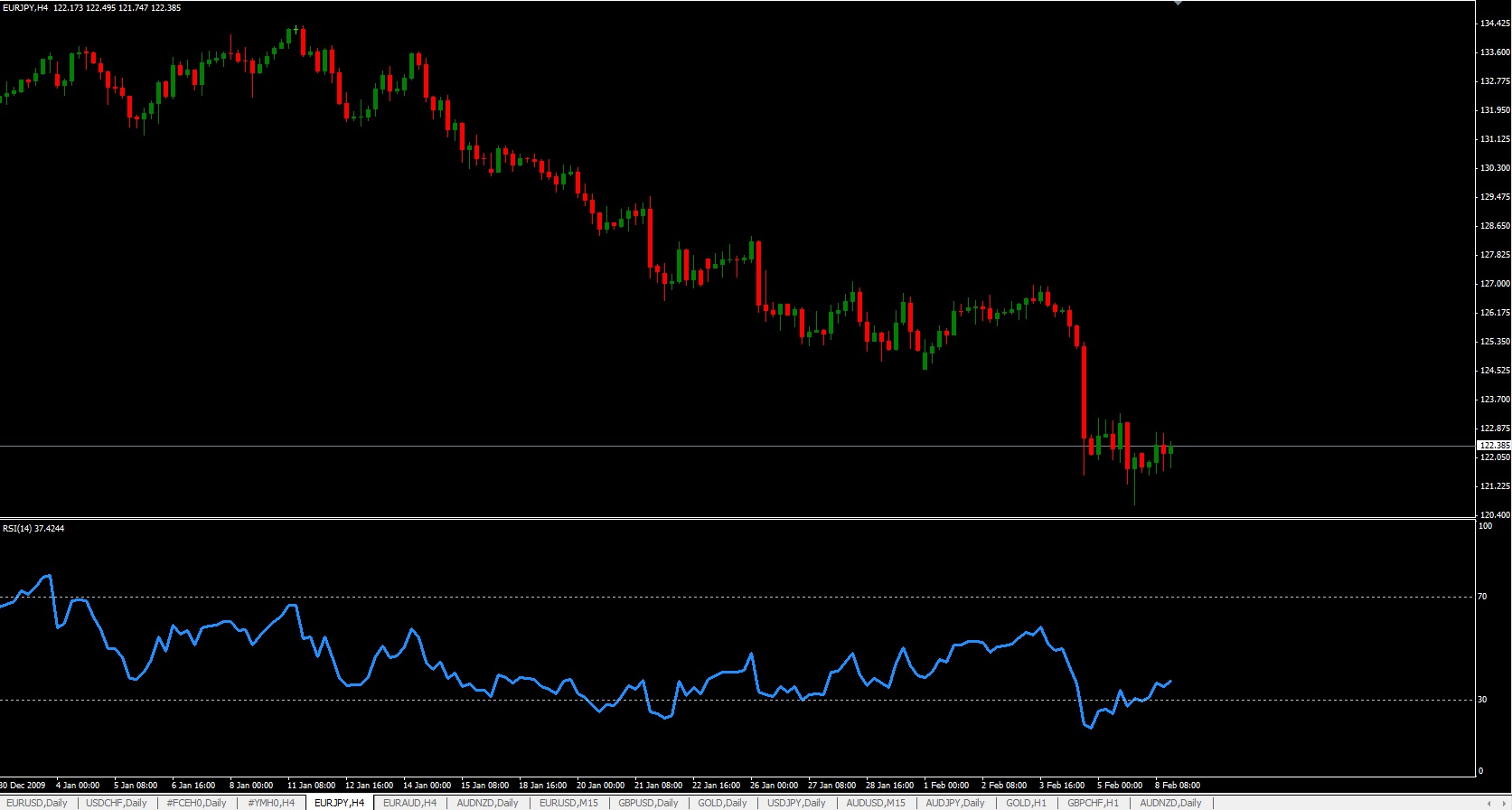Switch to the EURUSD,Daily chart tab
Viewport: 1512px width, 810px height.
(x=37, y=803)
